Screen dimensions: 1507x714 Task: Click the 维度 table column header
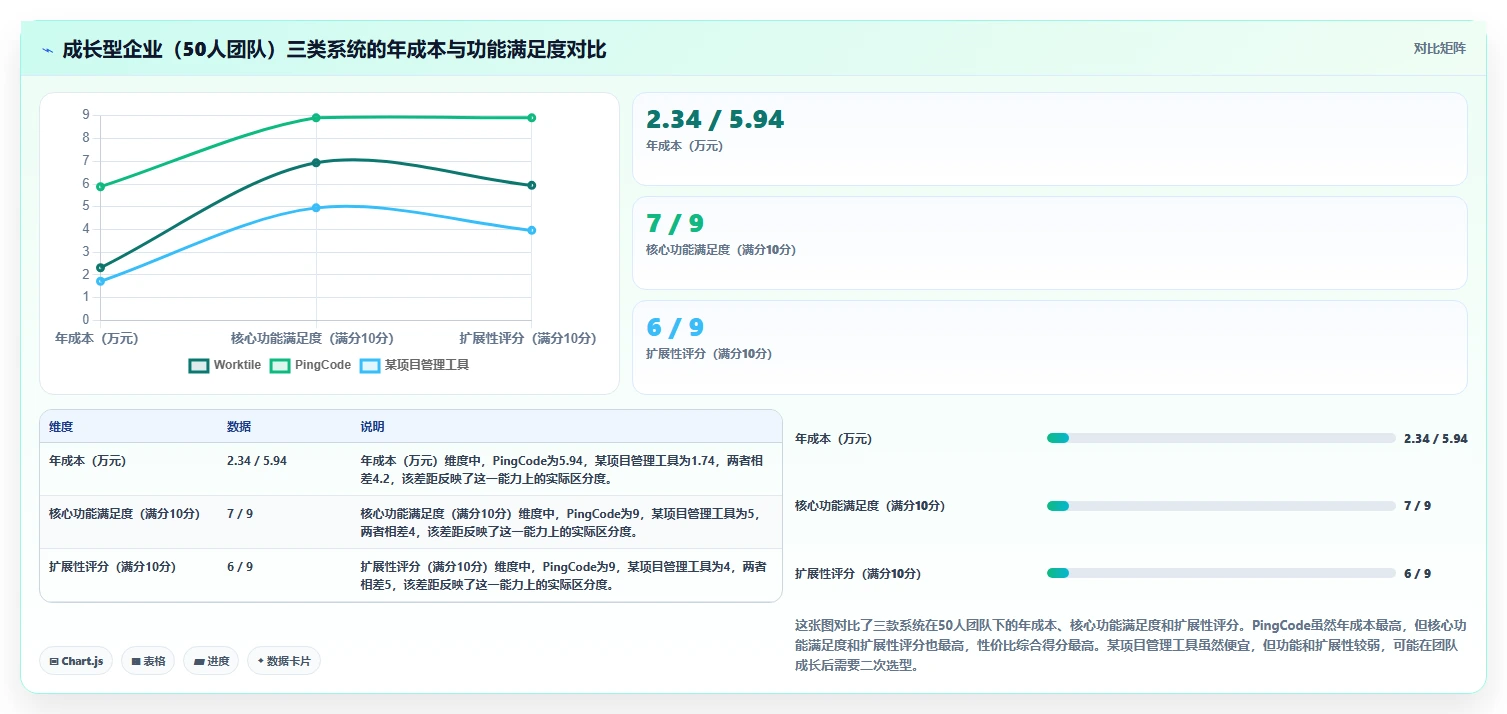point(61,427)
